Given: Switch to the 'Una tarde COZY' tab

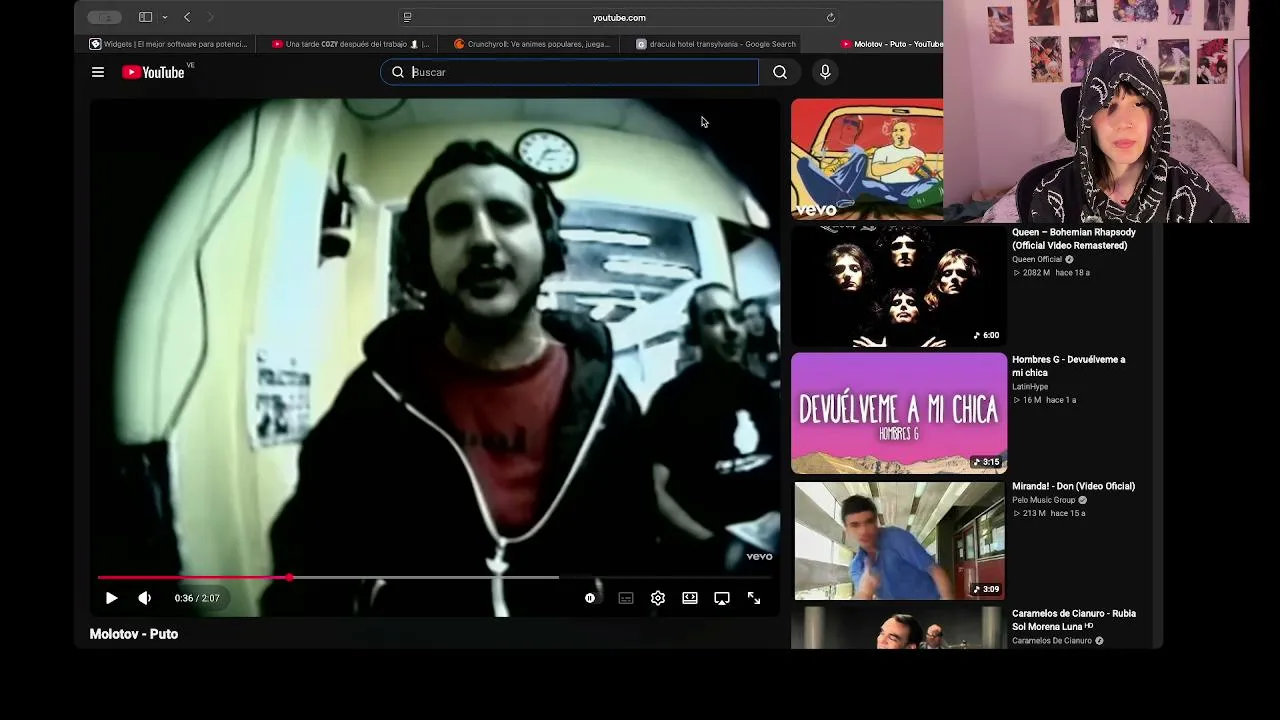Looking at the screenshot, I should pyautogui.click(x=351, y=44).
